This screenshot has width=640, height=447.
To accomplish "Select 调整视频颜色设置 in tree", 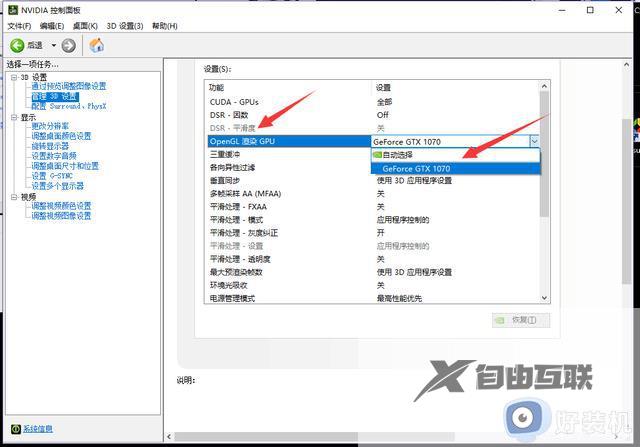I will point(61,206).
